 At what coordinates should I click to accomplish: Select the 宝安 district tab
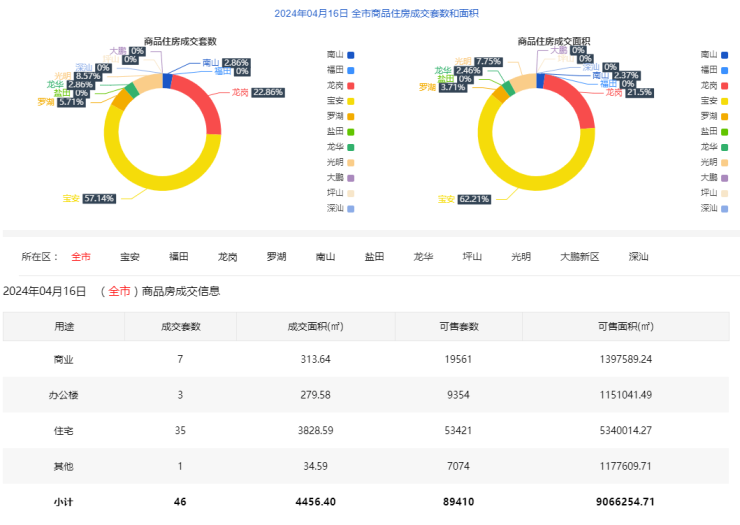pyautogui.click(x=130, y=257)
